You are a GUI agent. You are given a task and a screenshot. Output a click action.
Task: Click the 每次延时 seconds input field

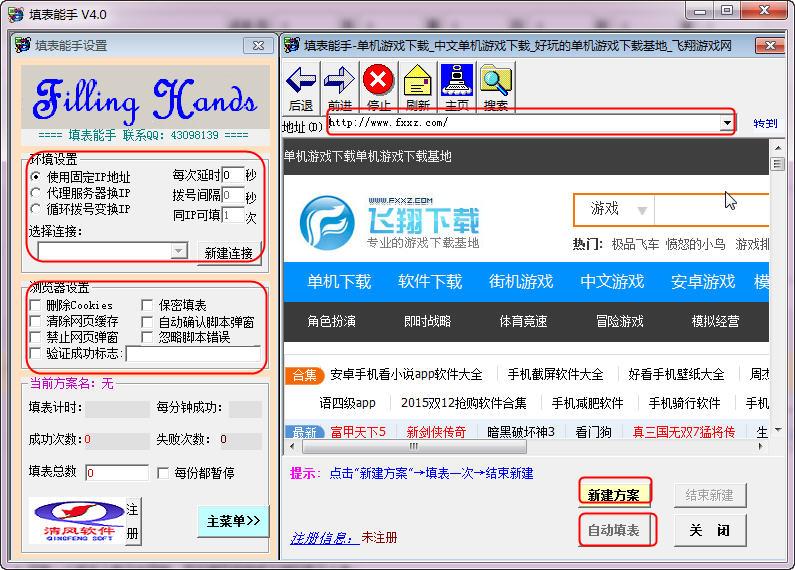pos(233,175)
